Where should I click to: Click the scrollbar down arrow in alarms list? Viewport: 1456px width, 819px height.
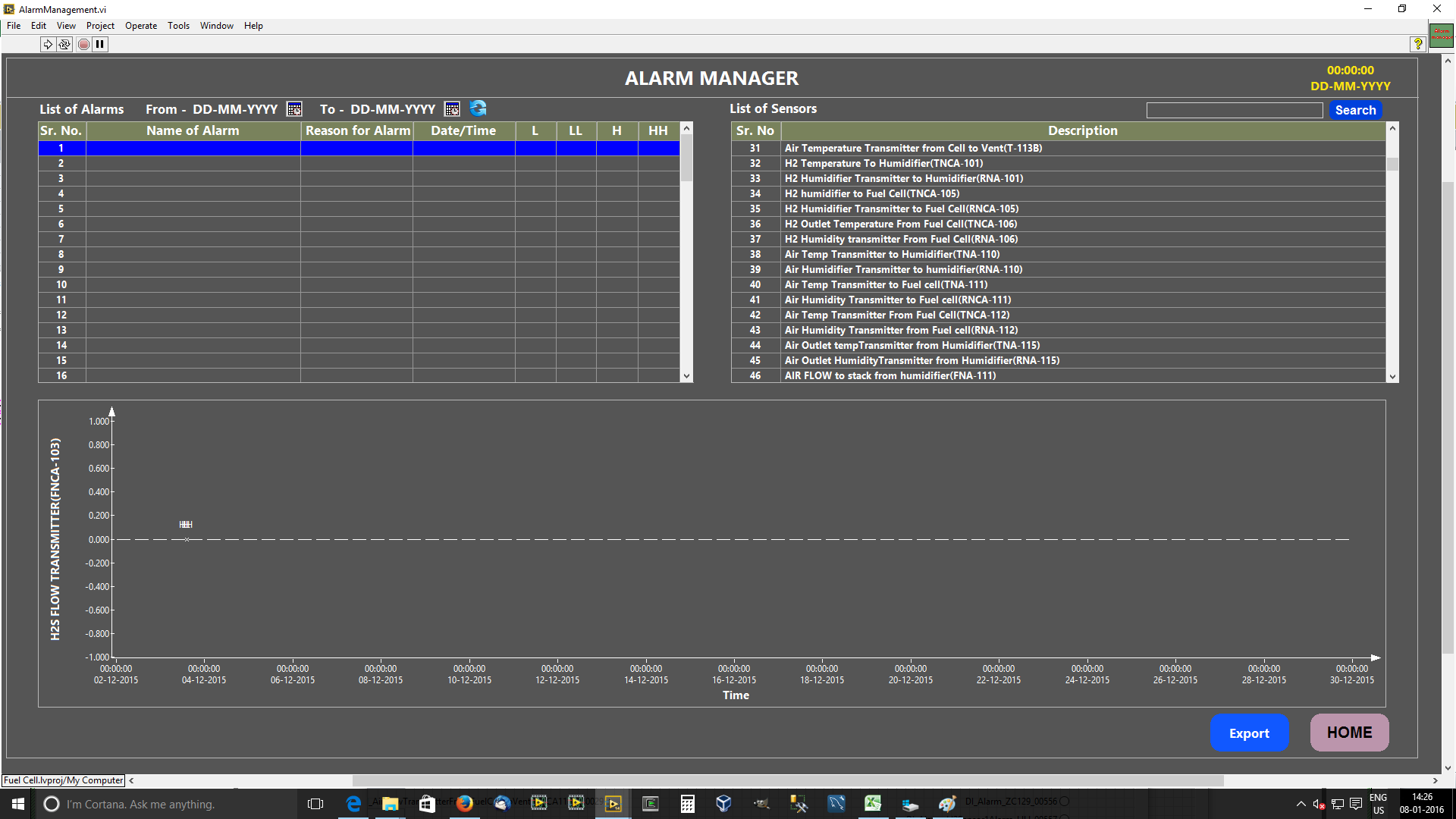[687, 375]
